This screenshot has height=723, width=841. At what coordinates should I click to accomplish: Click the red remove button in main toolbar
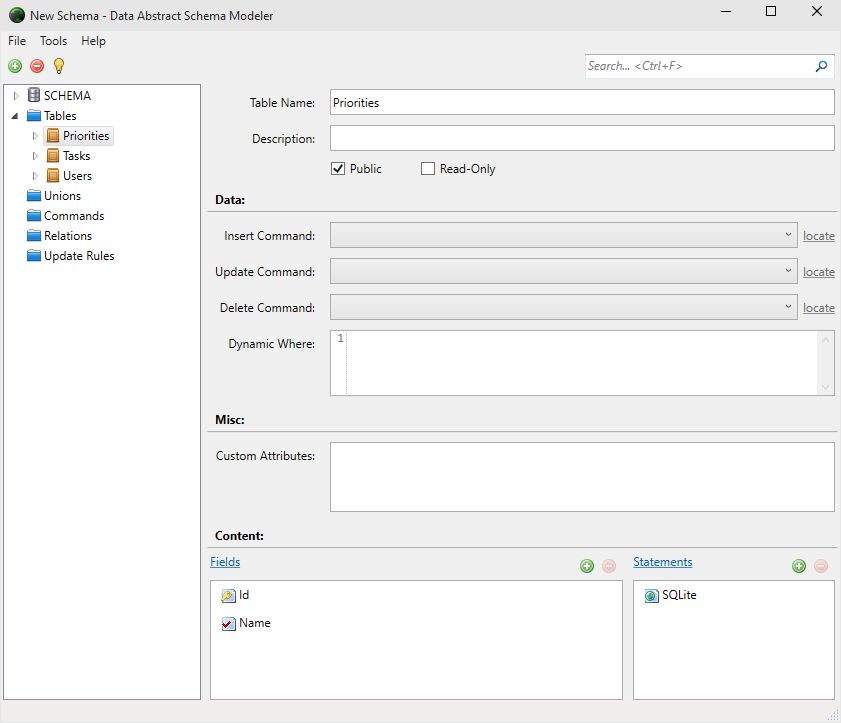(x=37, y=66)
